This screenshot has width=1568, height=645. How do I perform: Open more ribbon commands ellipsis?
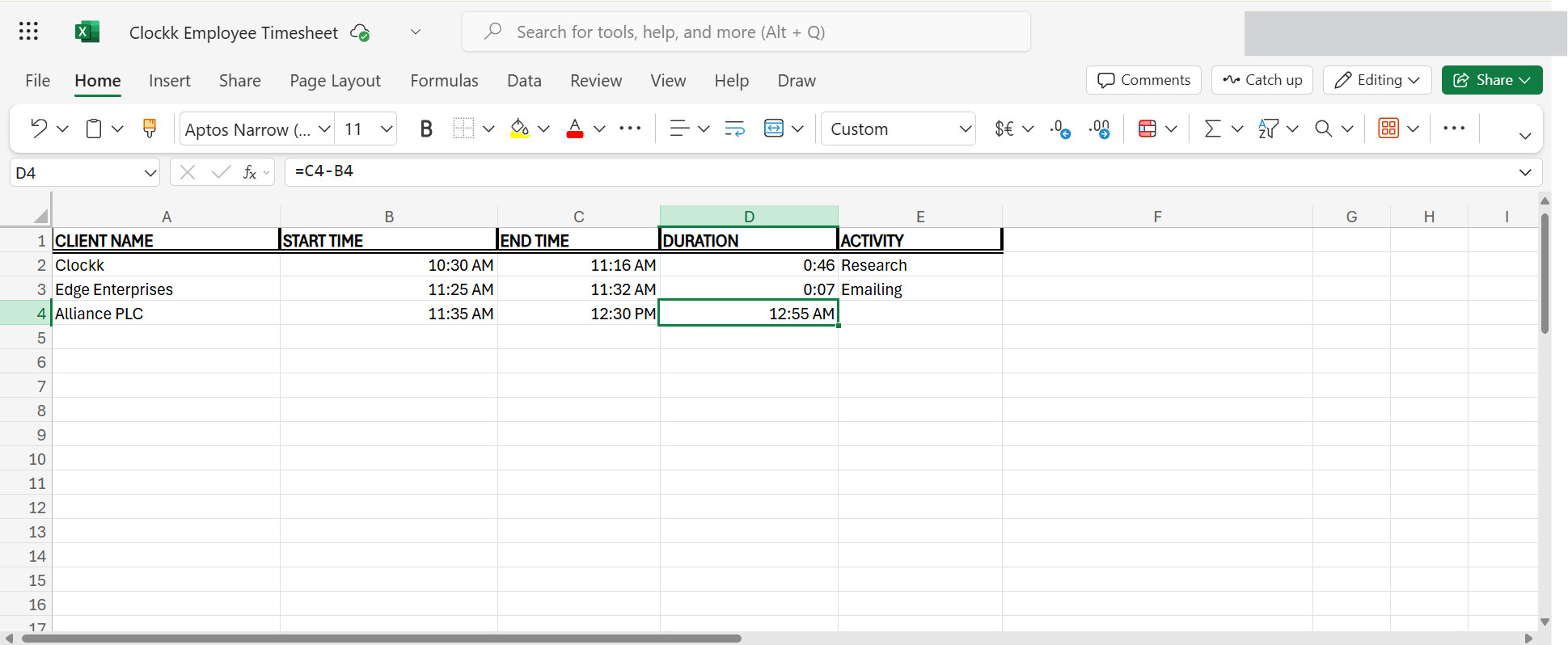(x=1454, y=128)
